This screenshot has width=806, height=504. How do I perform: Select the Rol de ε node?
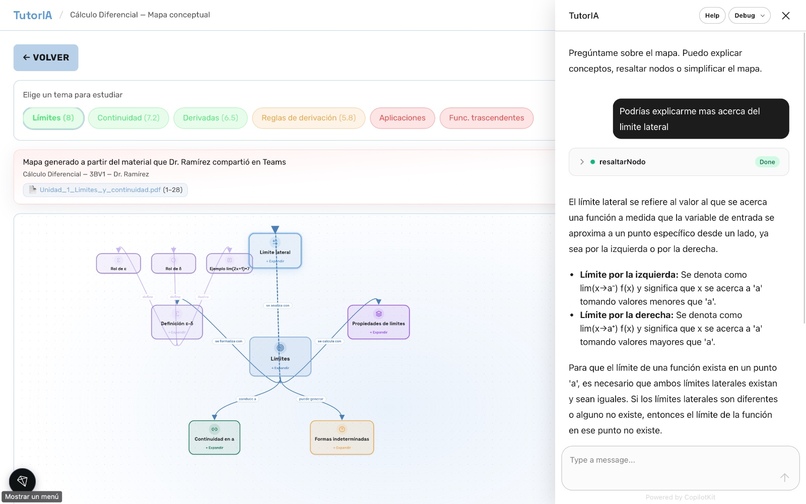pyautogui.click(x=118, y=263)
